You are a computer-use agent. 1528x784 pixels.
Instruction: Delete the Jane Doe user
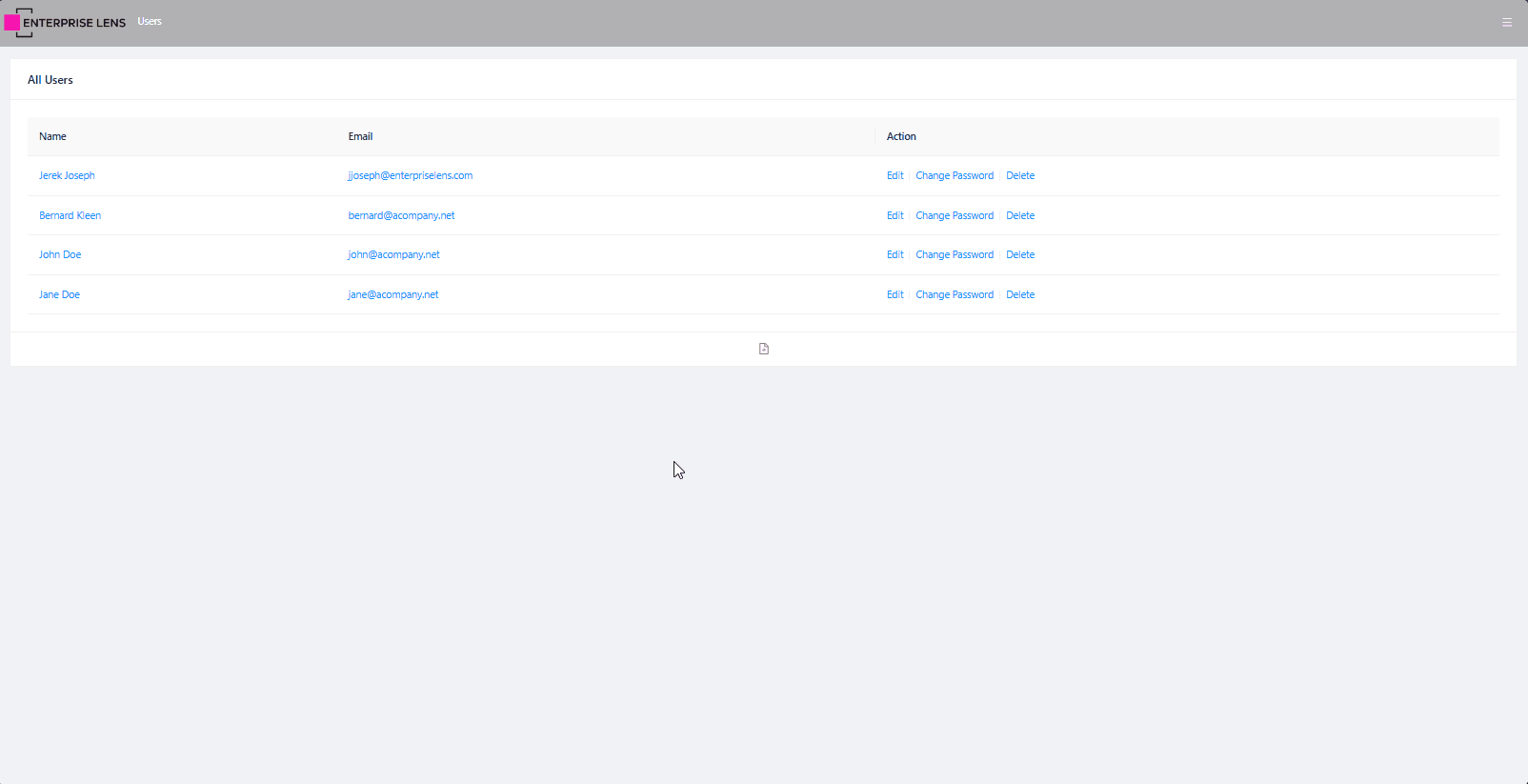(x=1020, y=295)
